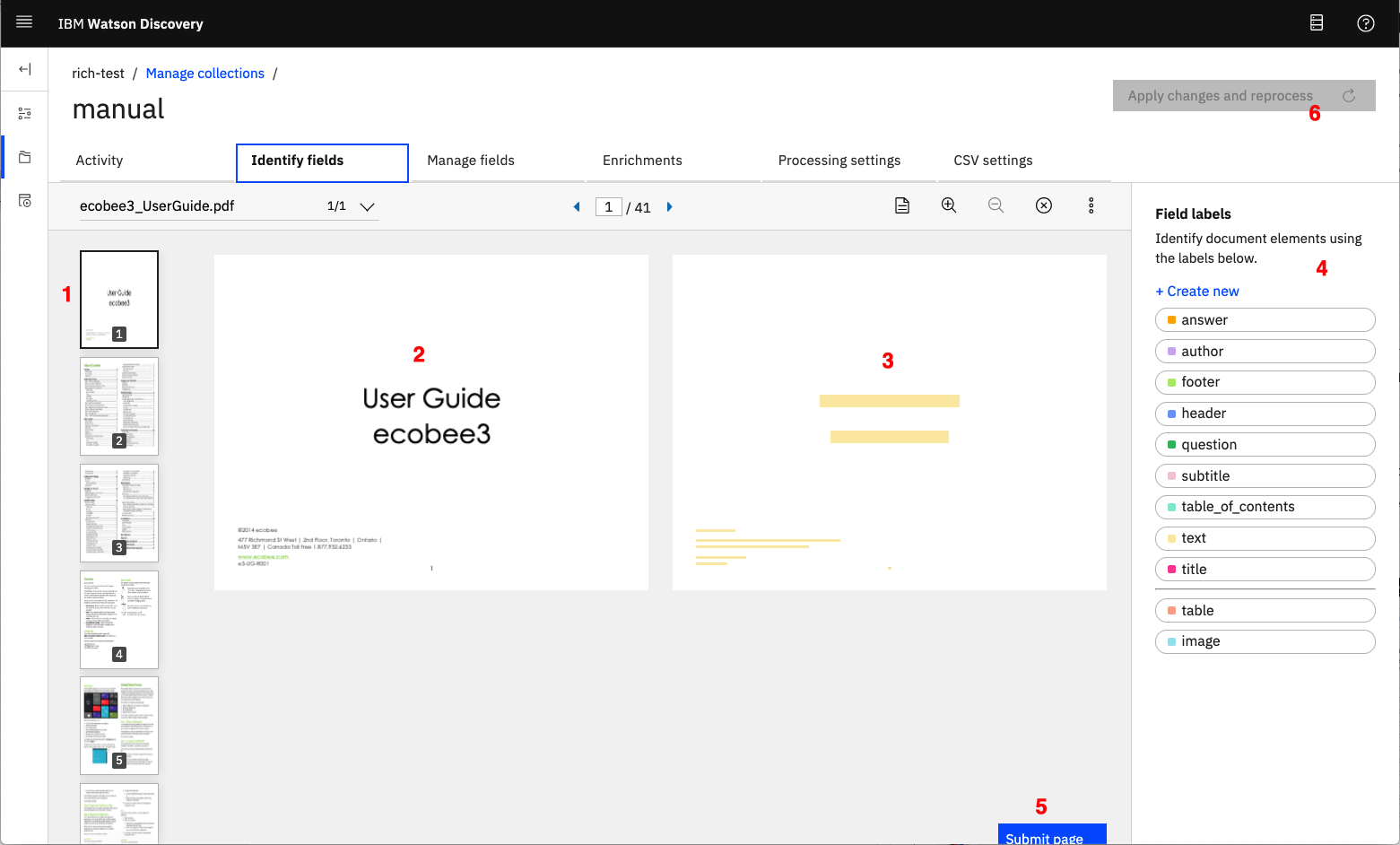Open the Integrate and deploy sidebar icon

24,201
